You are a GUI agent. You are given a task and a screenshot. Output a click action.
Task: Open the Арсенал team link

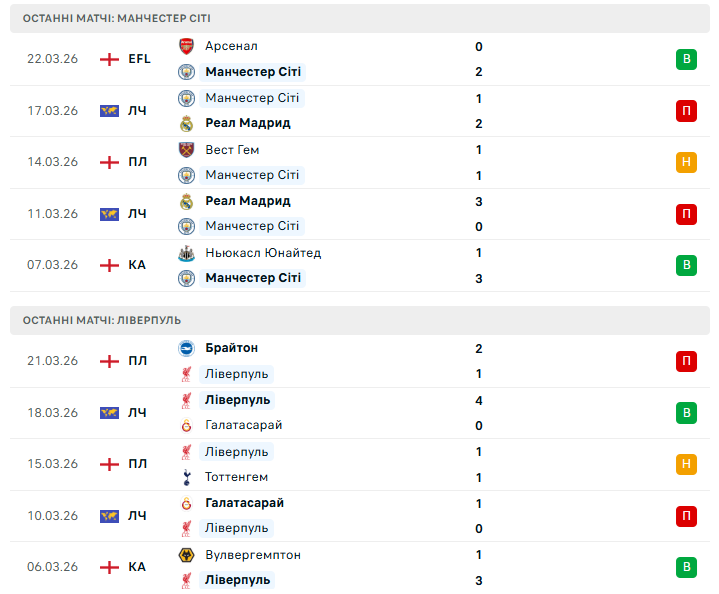[x=231, y=46]
